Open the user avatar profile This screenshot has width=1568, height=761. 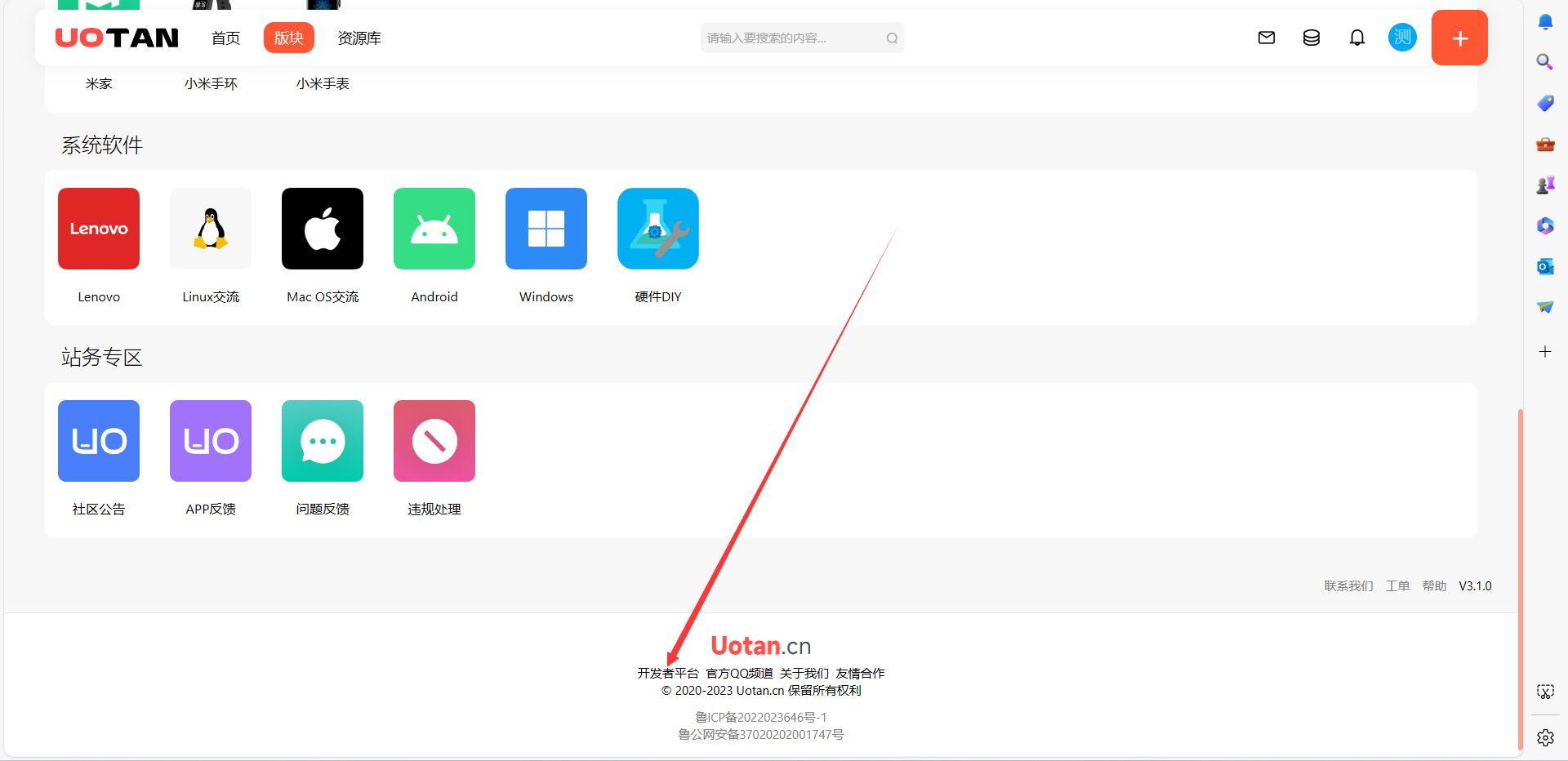[x=1402, y=38]
